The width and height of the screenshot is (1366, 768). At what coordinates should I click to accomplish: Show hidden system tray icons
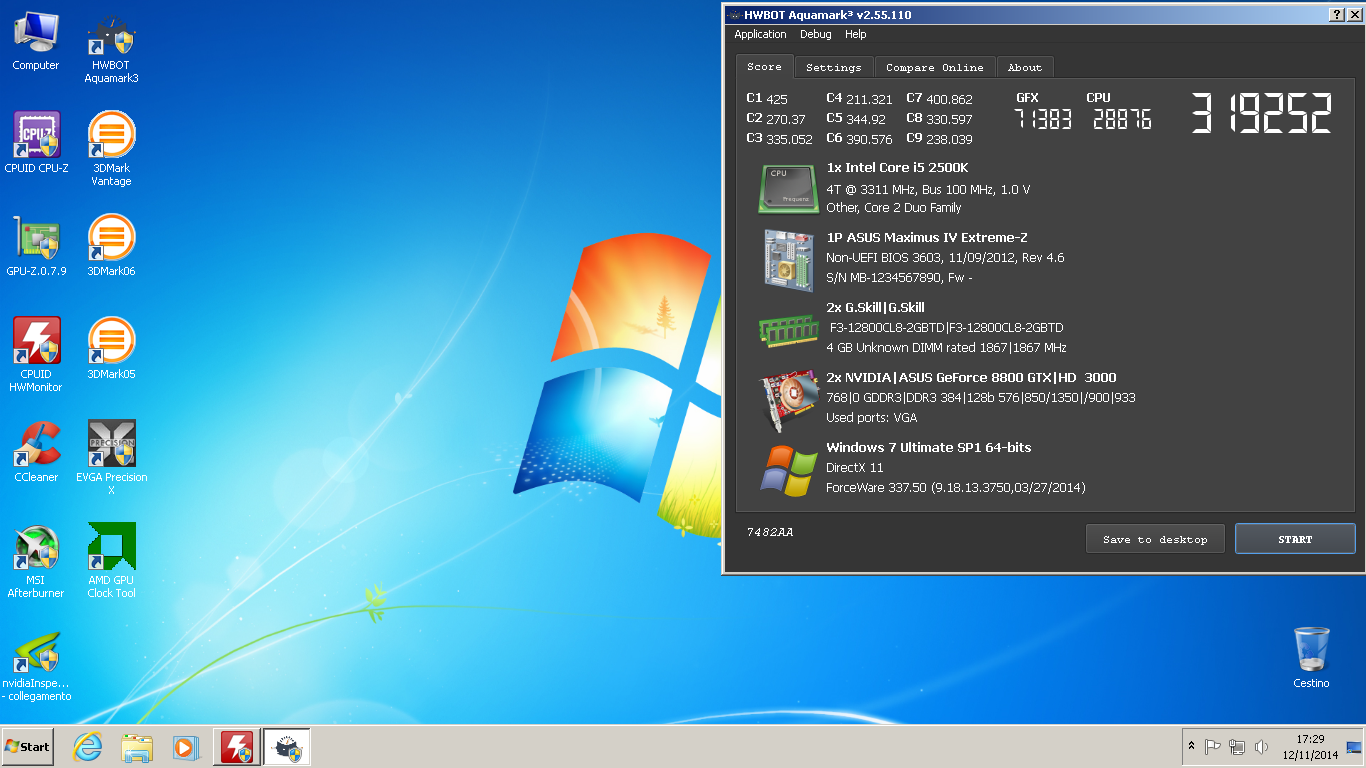coord(1190,747)
